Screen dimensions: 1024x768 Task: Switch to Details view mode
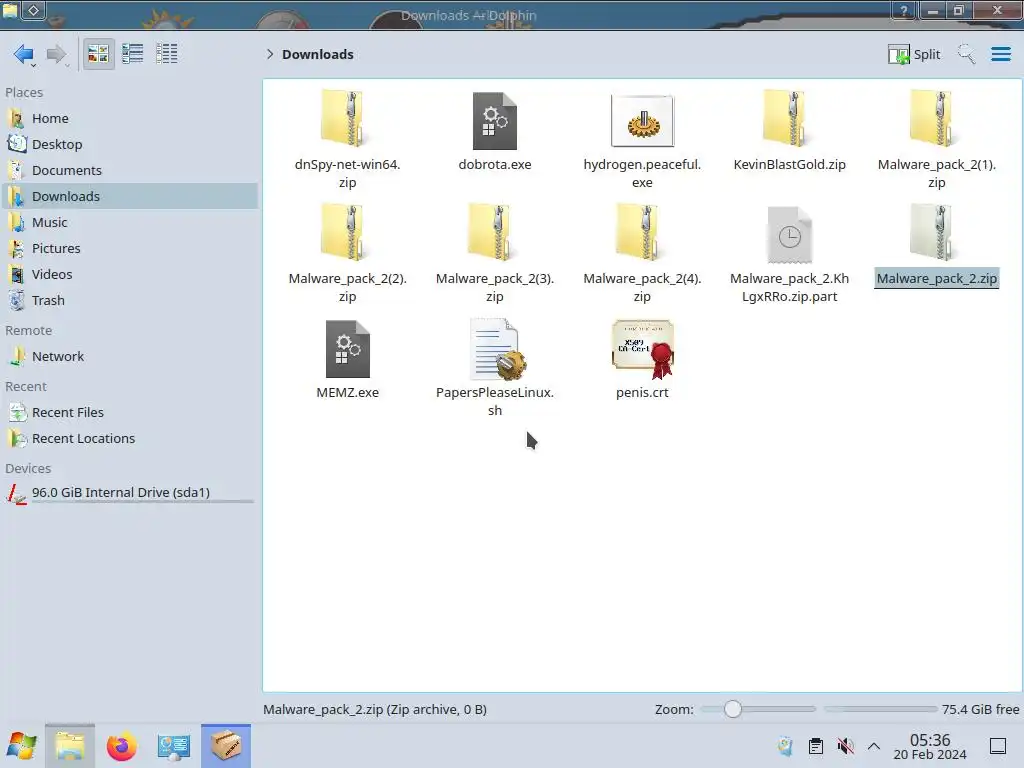pos(167,54)
